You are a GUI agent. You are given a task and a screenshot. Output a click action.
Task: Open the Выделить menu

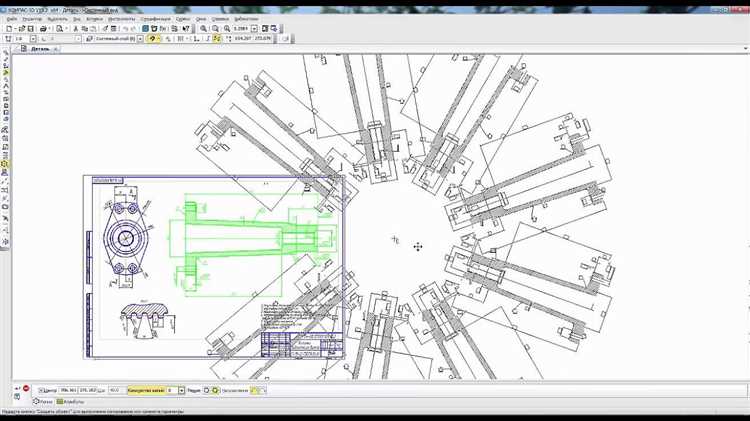pos(57,19)
